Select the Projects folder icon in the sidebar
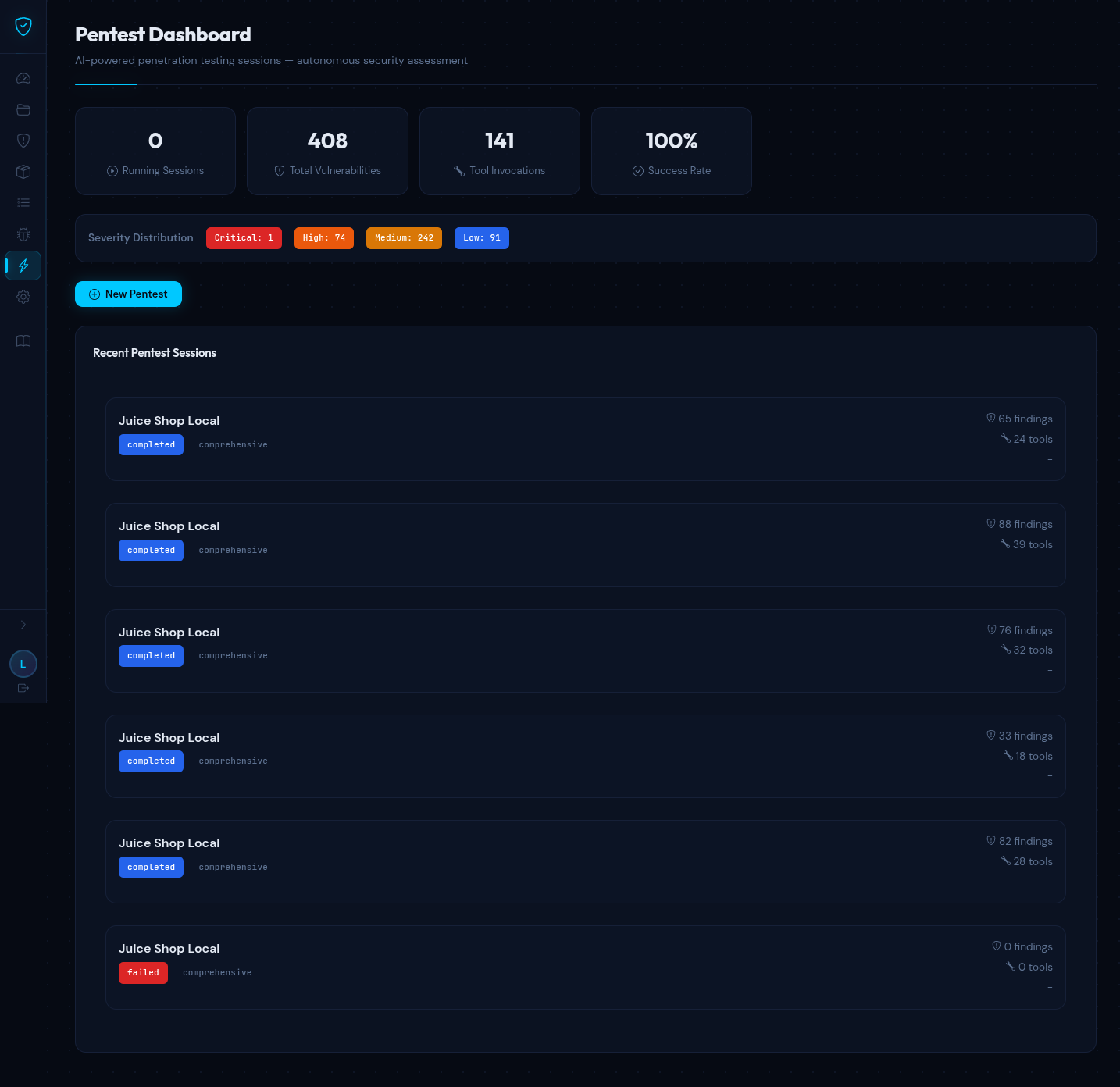Screen dimensions: 1120x1087 (x=23, y=109)
